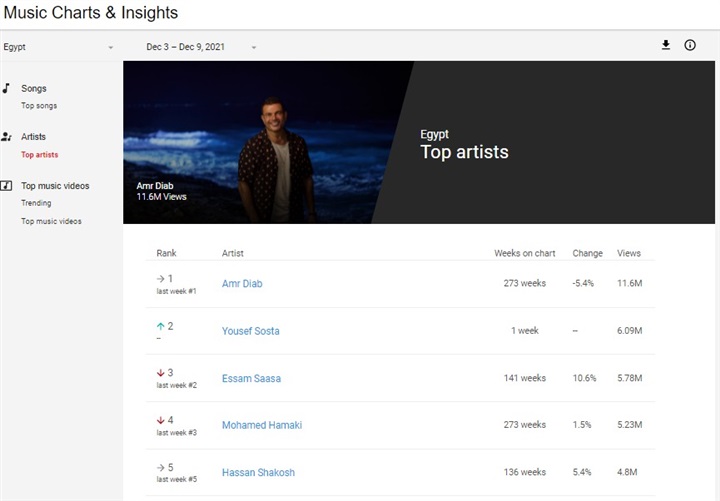Click the Artists person icon in sidebar

[x=6, y=137]
